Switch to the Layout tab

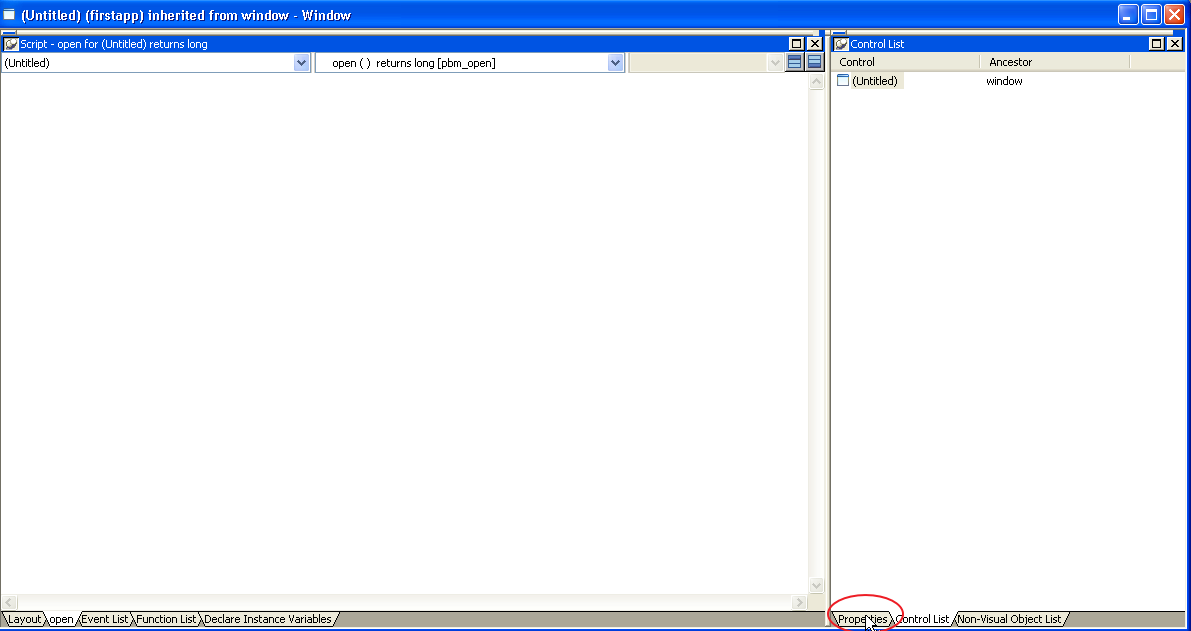23,619
